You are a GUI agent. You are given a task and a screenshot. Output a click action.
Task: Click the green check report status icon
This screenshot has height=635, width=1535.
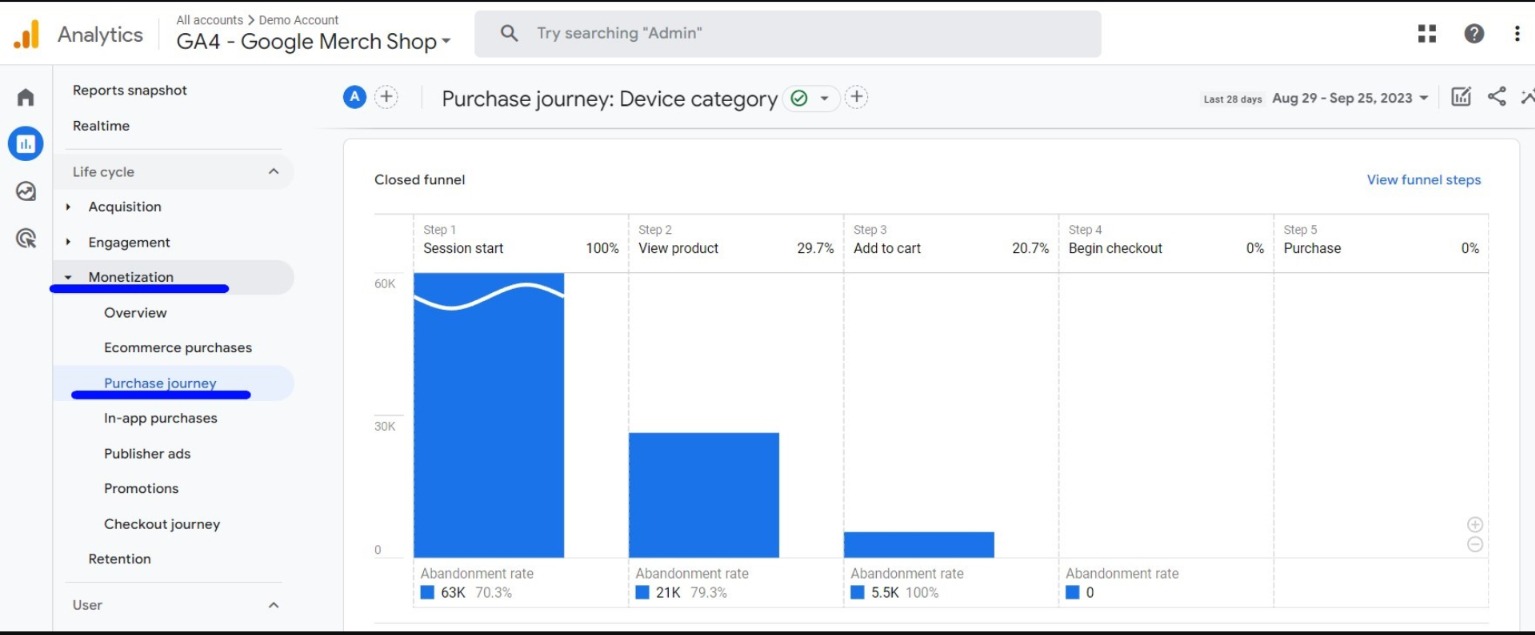pyautogui.click(x=798, y=98)
